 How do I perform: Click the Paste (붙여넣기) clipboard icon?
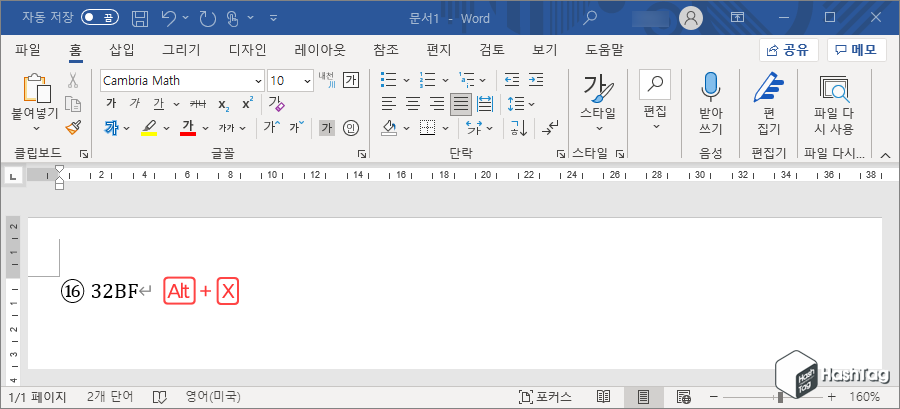click(x=37, y=88)
